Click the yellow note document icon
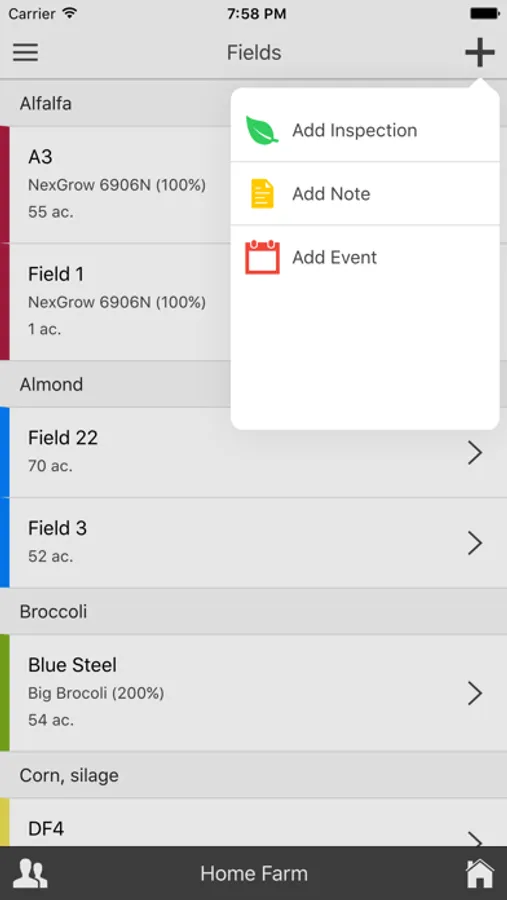 click(x=262, y=193)
